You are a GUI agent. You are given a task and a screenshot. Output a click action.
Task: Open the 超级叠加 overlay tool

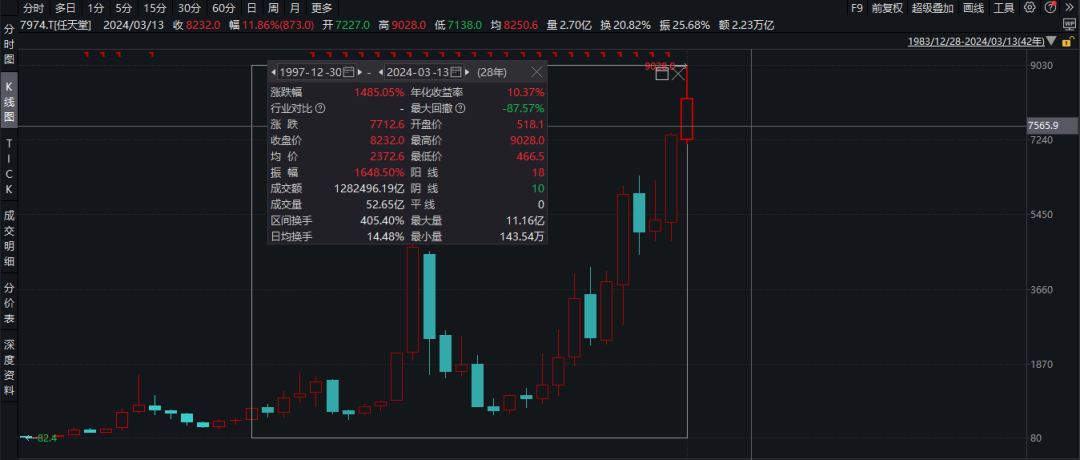(933, 8)
